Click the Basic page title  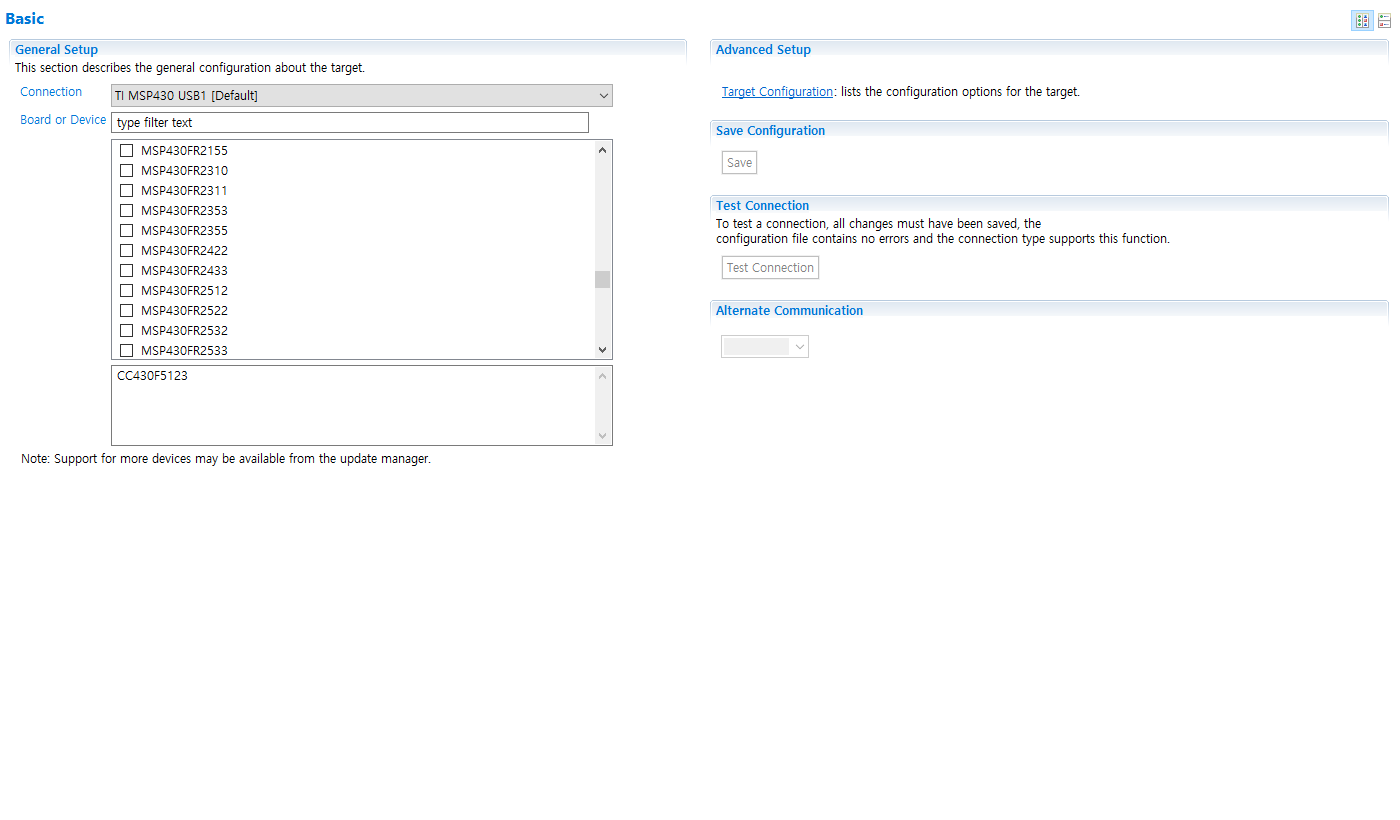(25, 19)
